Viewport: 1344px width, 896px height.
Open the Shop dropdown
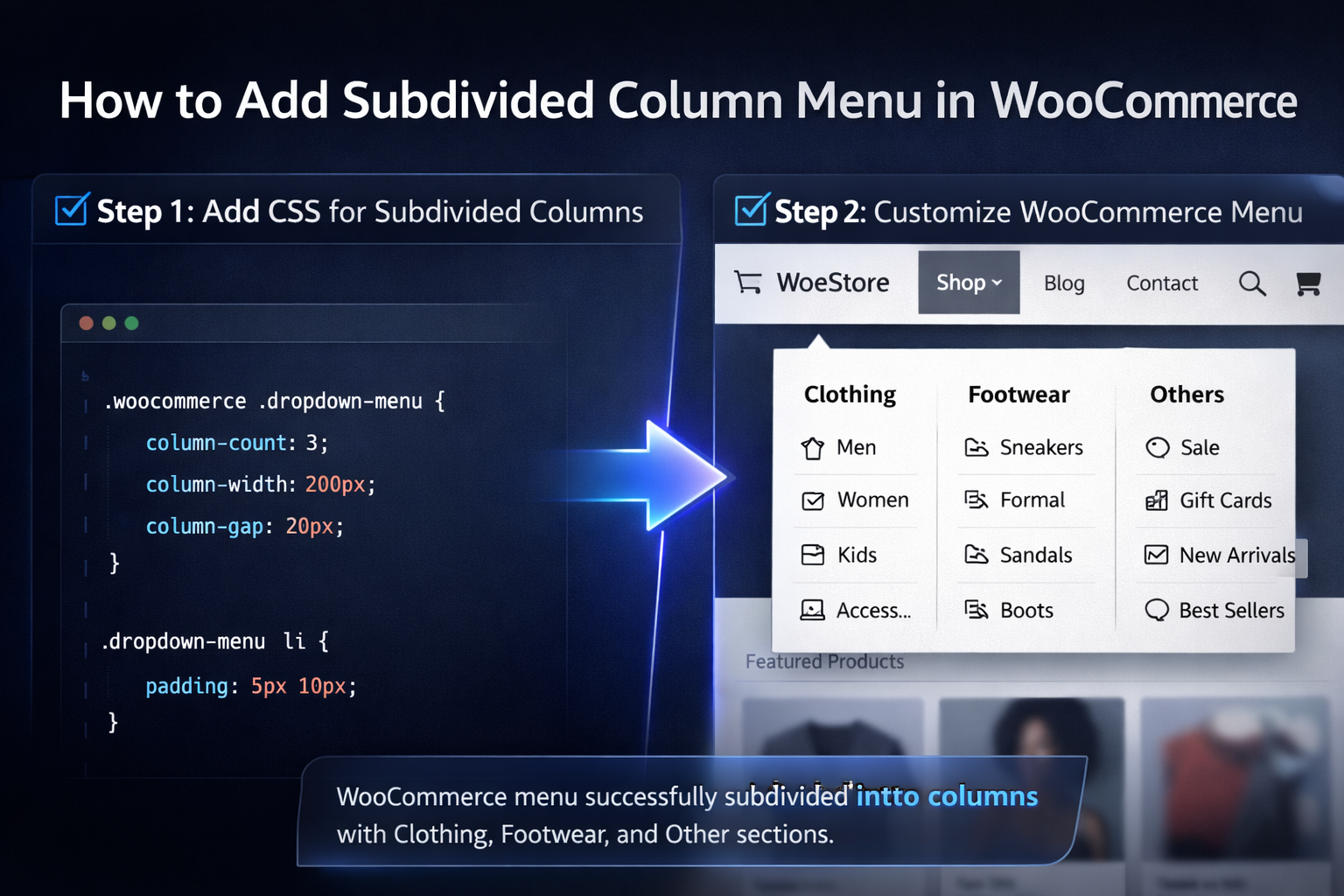tap(968, 282)
